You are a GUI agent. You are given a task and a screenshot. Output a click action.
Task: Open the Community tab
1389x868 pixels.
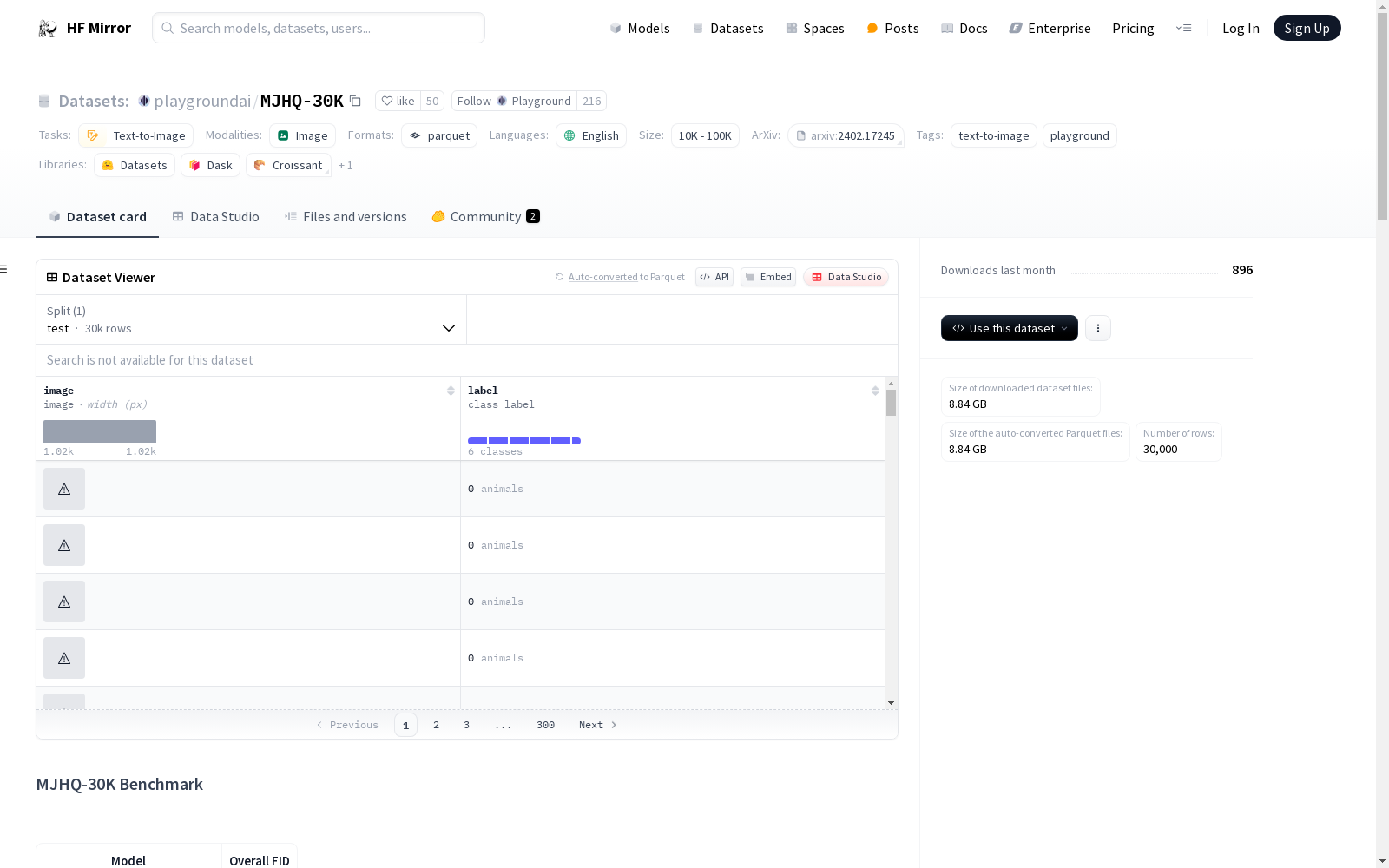click(485, 217)
